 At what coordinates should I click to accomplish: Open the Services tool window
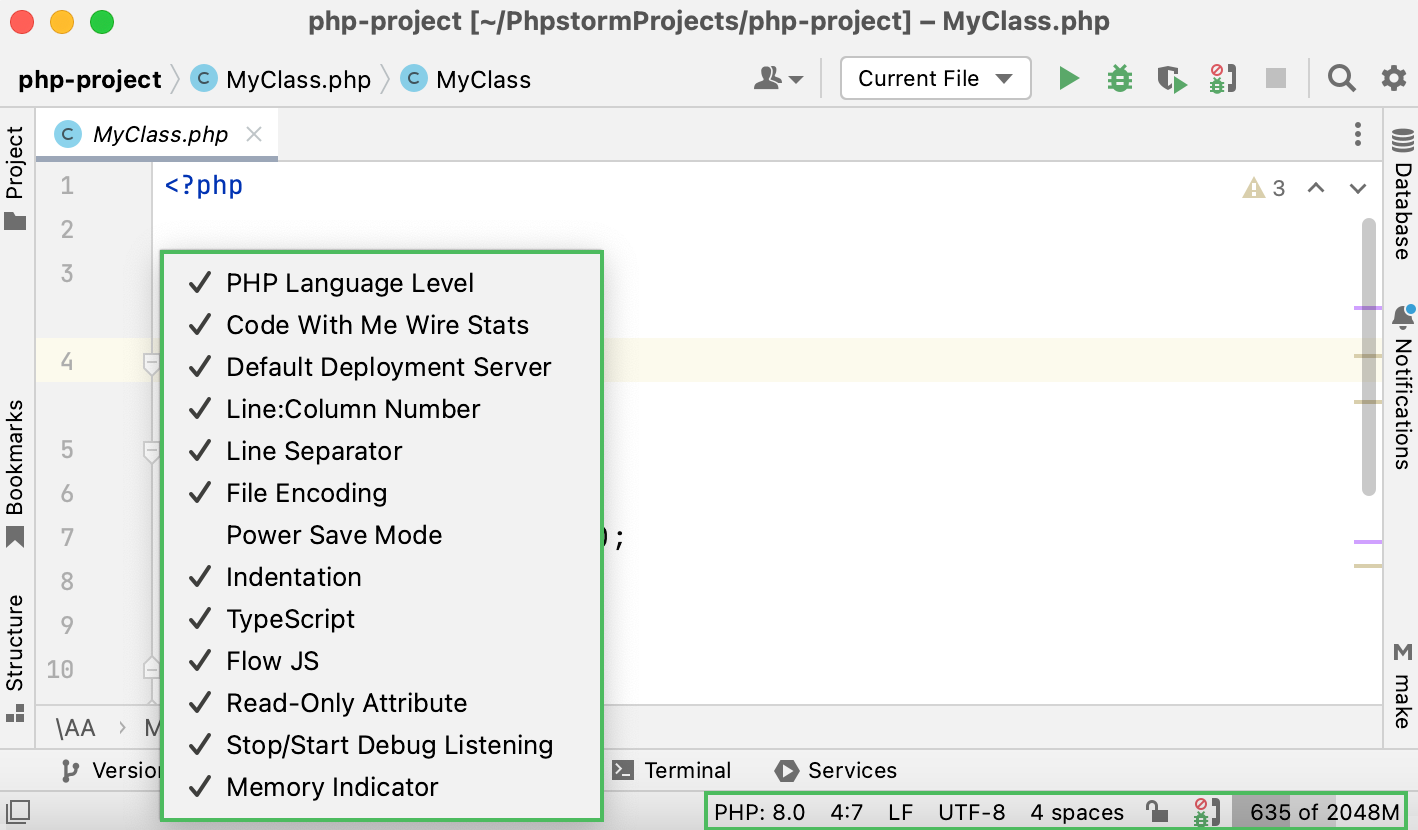(836, 770)
